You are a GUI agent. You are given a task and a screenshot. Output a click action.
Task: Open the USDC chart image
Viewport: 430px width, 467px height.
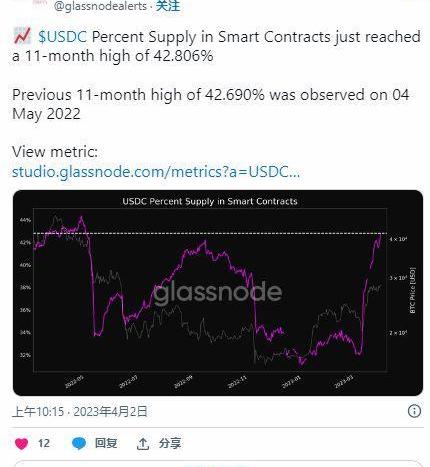218,293
